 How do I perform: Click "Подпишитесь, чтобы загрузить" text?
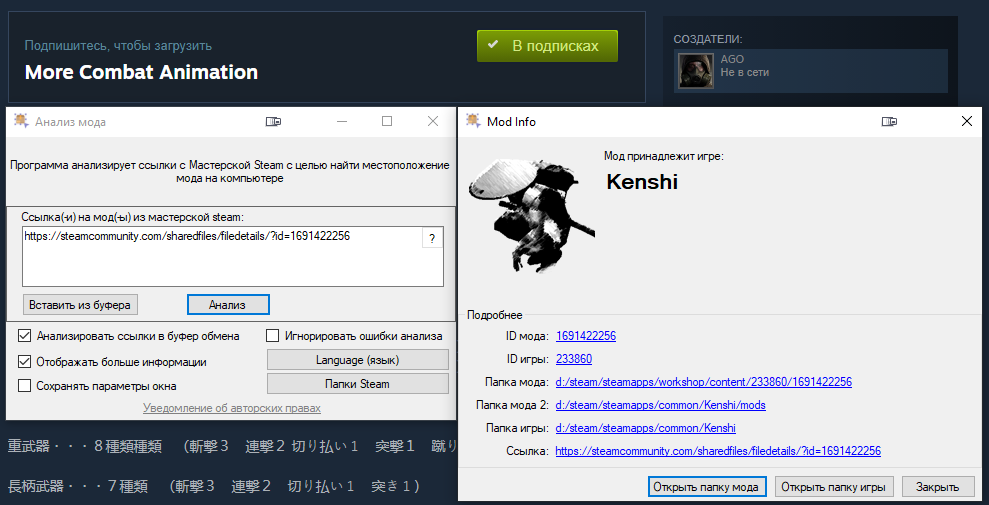click(x=118, y=46)
